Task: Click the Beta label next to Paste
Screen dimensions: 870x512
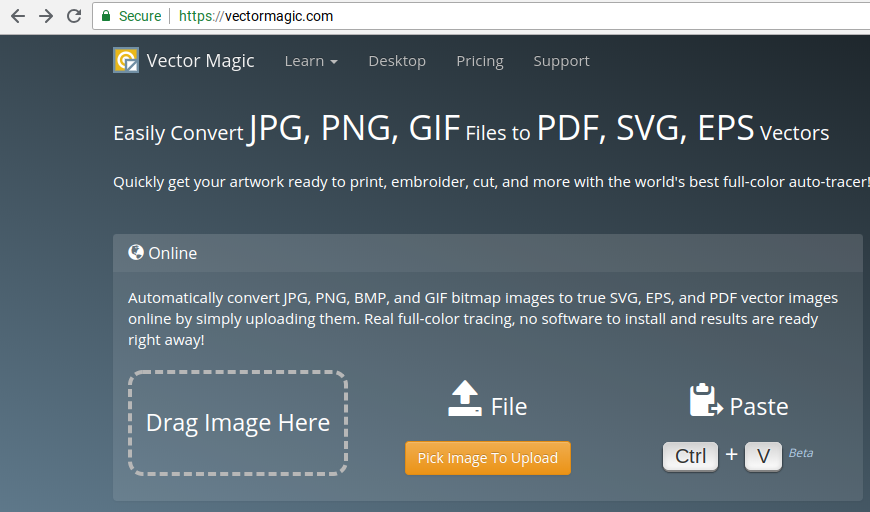Action: (x=801, y=453)
